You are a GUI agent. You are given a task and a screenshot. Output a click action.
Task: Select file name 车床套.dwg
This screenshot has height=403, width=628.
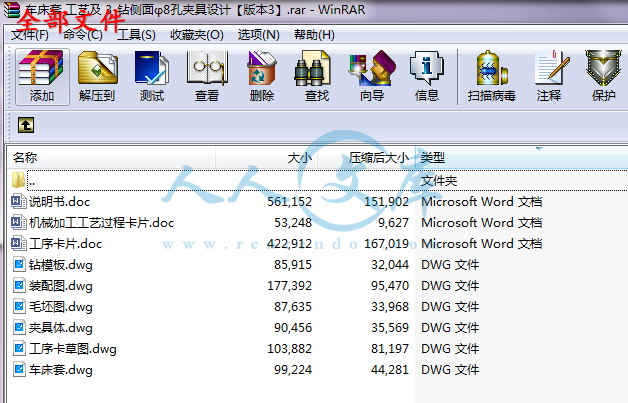(x=60, y=370)
